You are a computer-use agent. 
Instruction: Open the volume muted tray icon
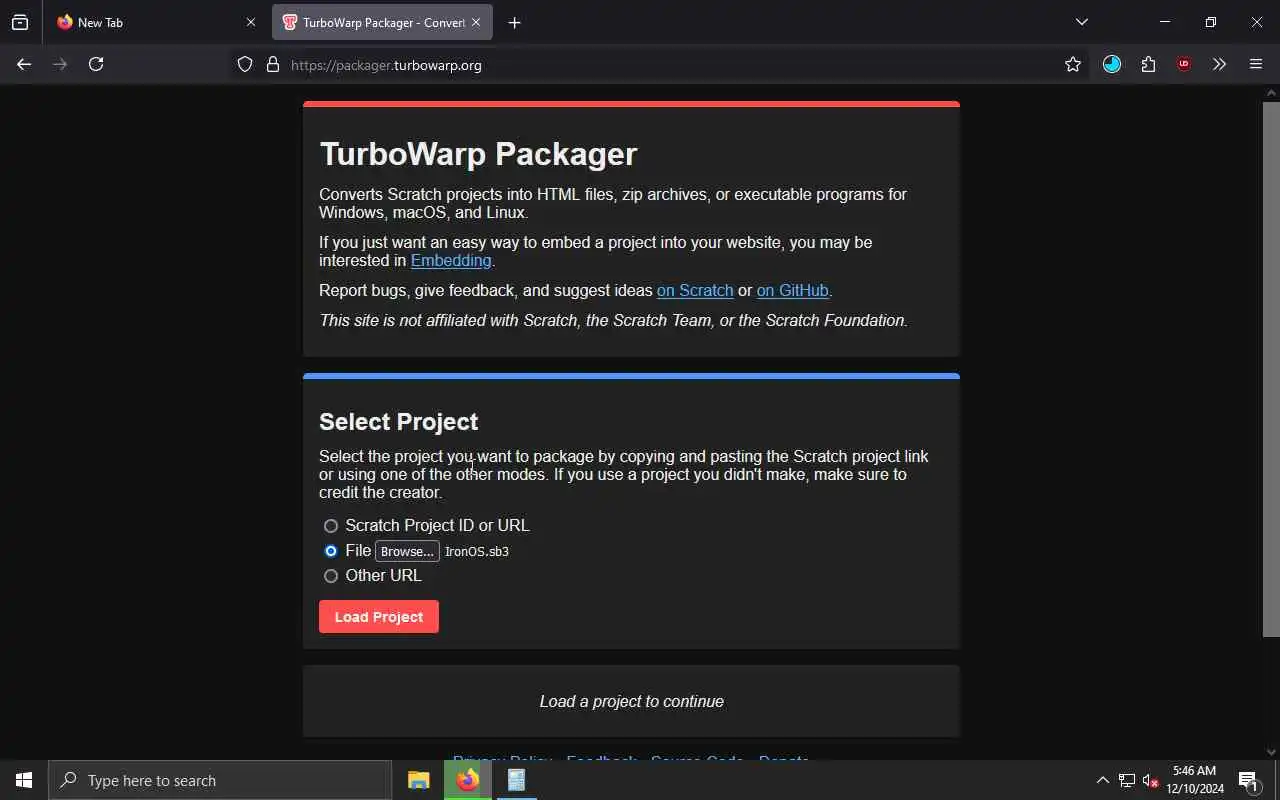(1151, 780)
